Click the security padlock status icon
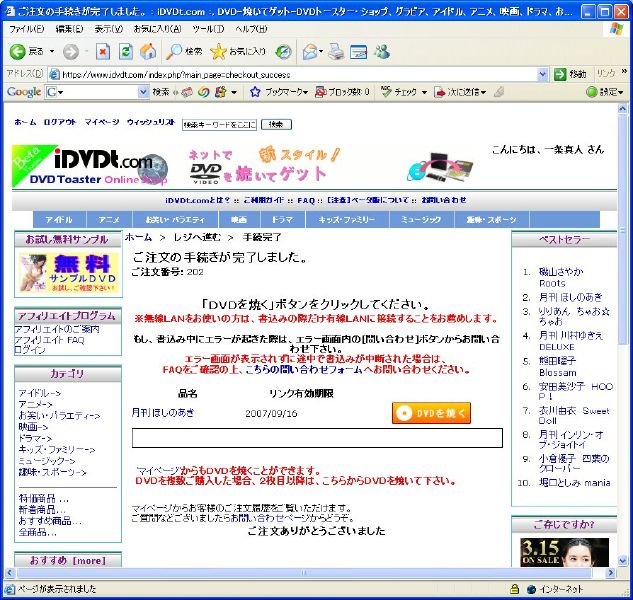633x600 pixels. point(514,589)
